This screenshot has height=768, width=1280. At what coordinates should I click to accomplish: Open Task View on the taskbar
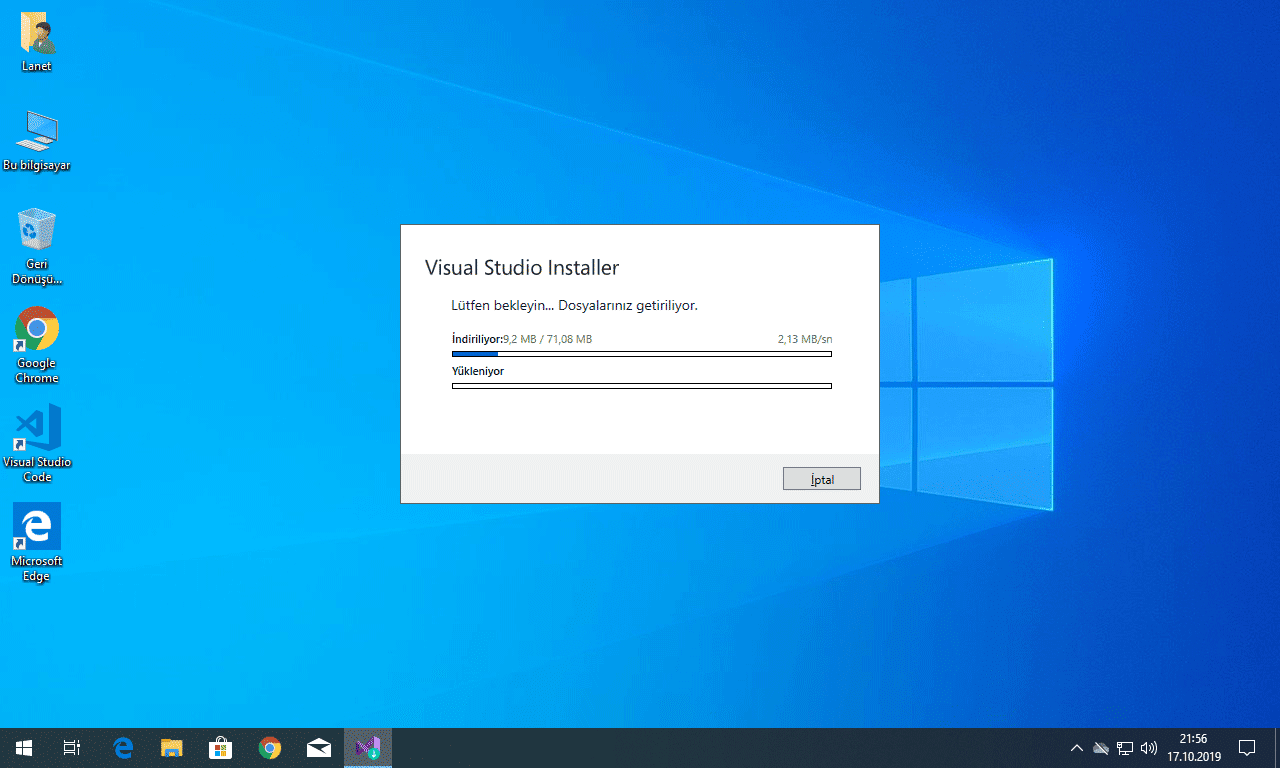tap(72, 748)
